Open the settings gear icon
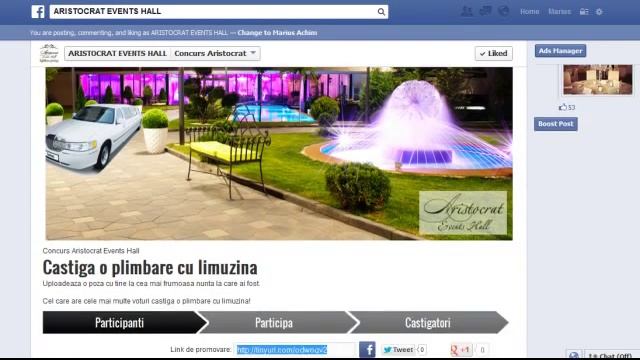Screen dimensions: 640x360 point(599,12)
